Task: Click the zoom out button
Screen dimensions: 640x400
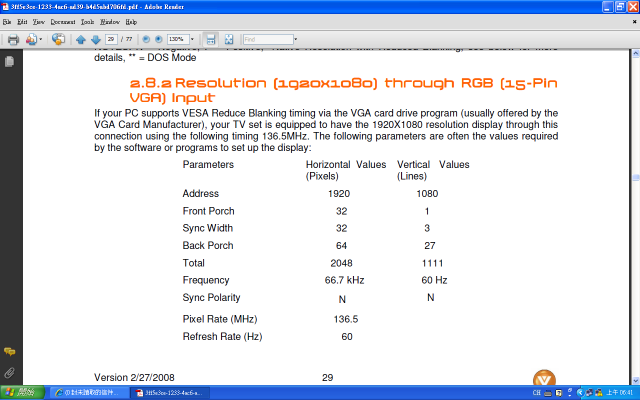Action: tap(146, 39)
